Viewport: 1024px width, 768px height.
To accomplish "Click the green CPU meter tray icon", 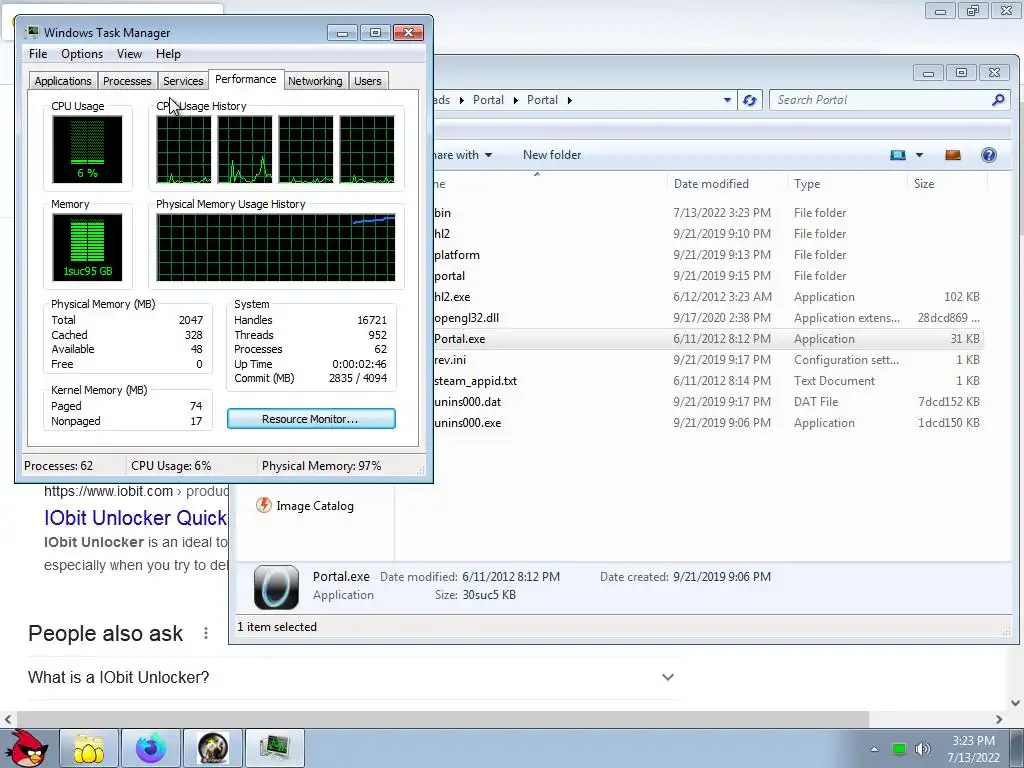I will tap(899, 749).
